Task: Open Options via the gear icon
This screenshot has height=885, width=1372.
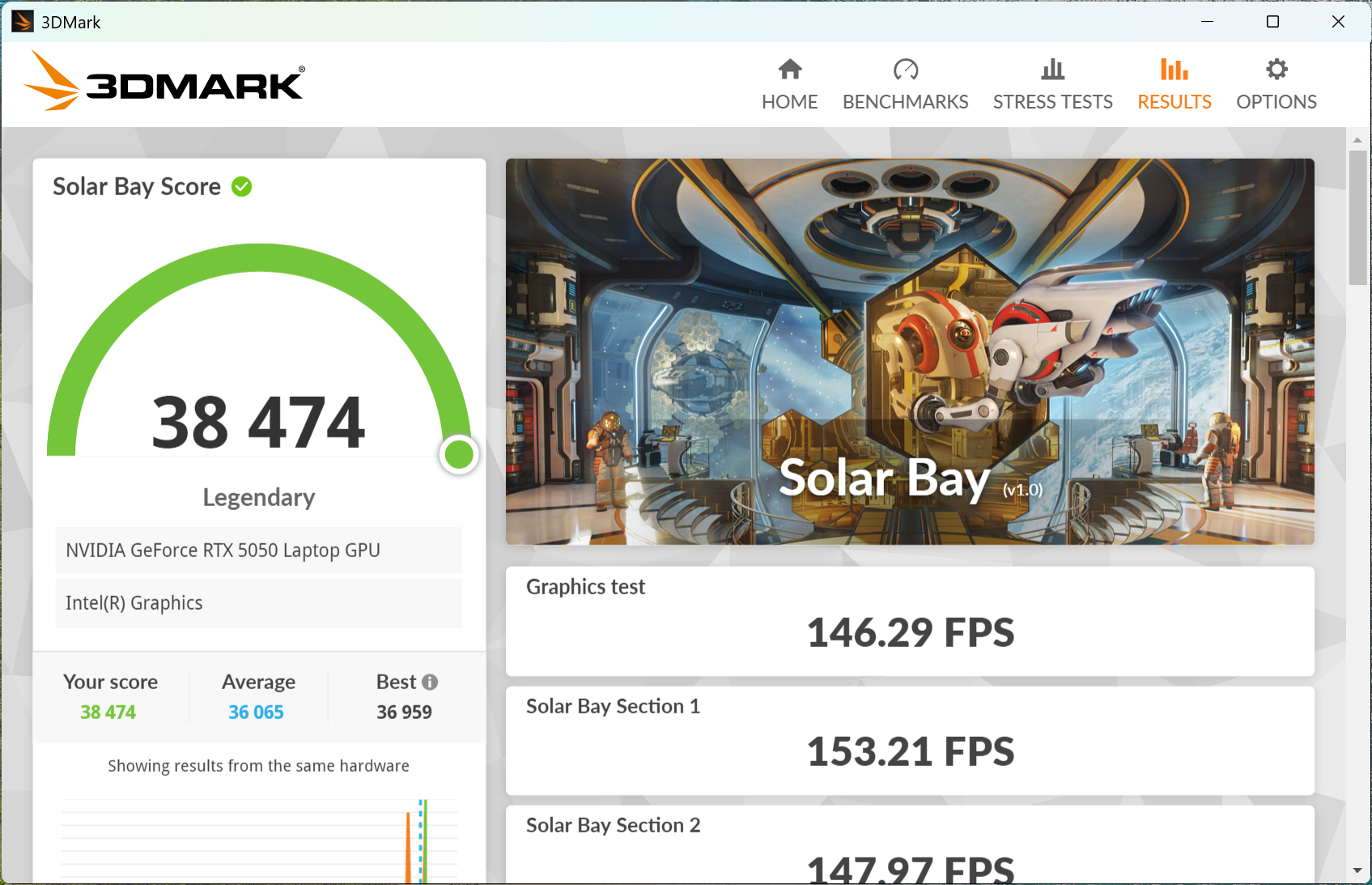Action: pos(1276,70)
